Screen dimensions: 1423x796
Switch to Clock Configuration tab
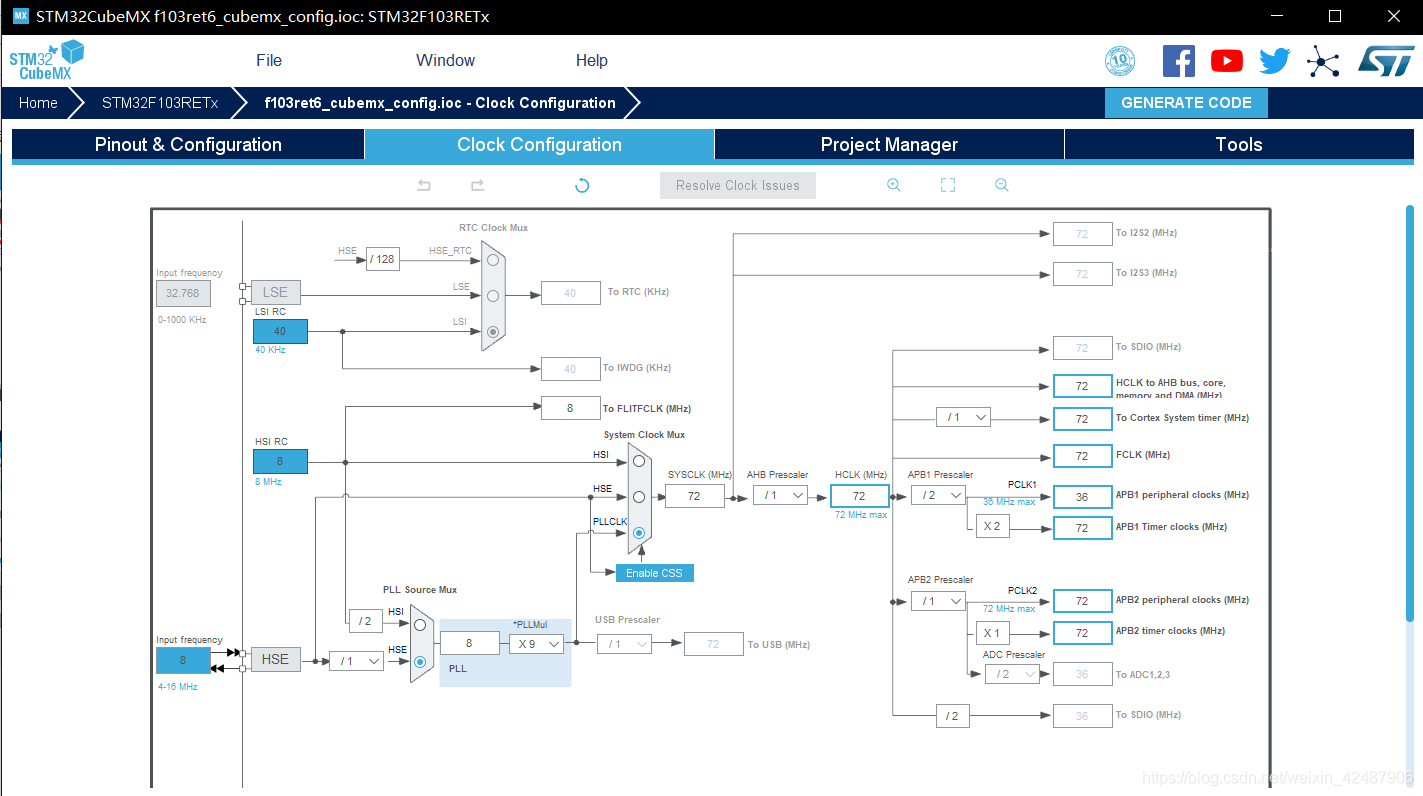(x=539, y=144)
